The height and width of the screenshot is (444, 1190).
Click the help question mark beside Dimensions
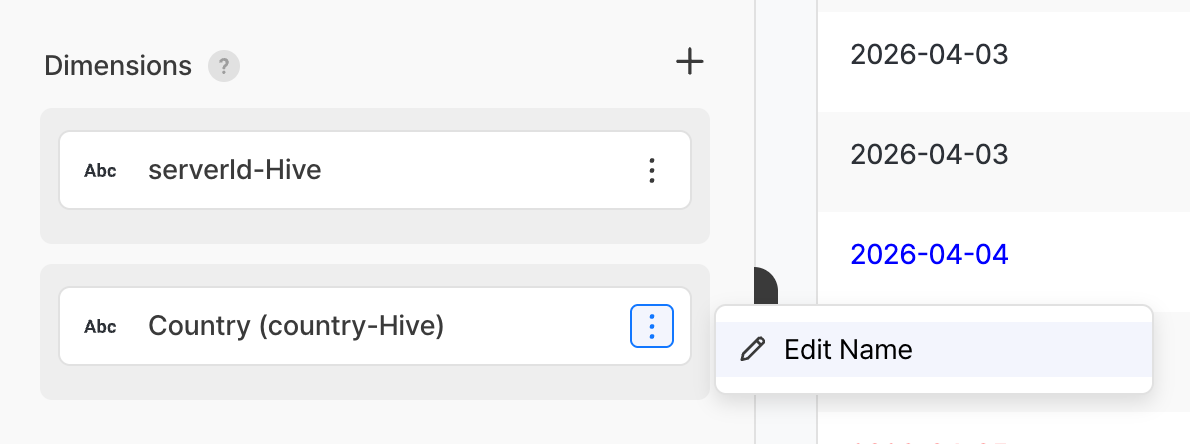click(224, 67)
